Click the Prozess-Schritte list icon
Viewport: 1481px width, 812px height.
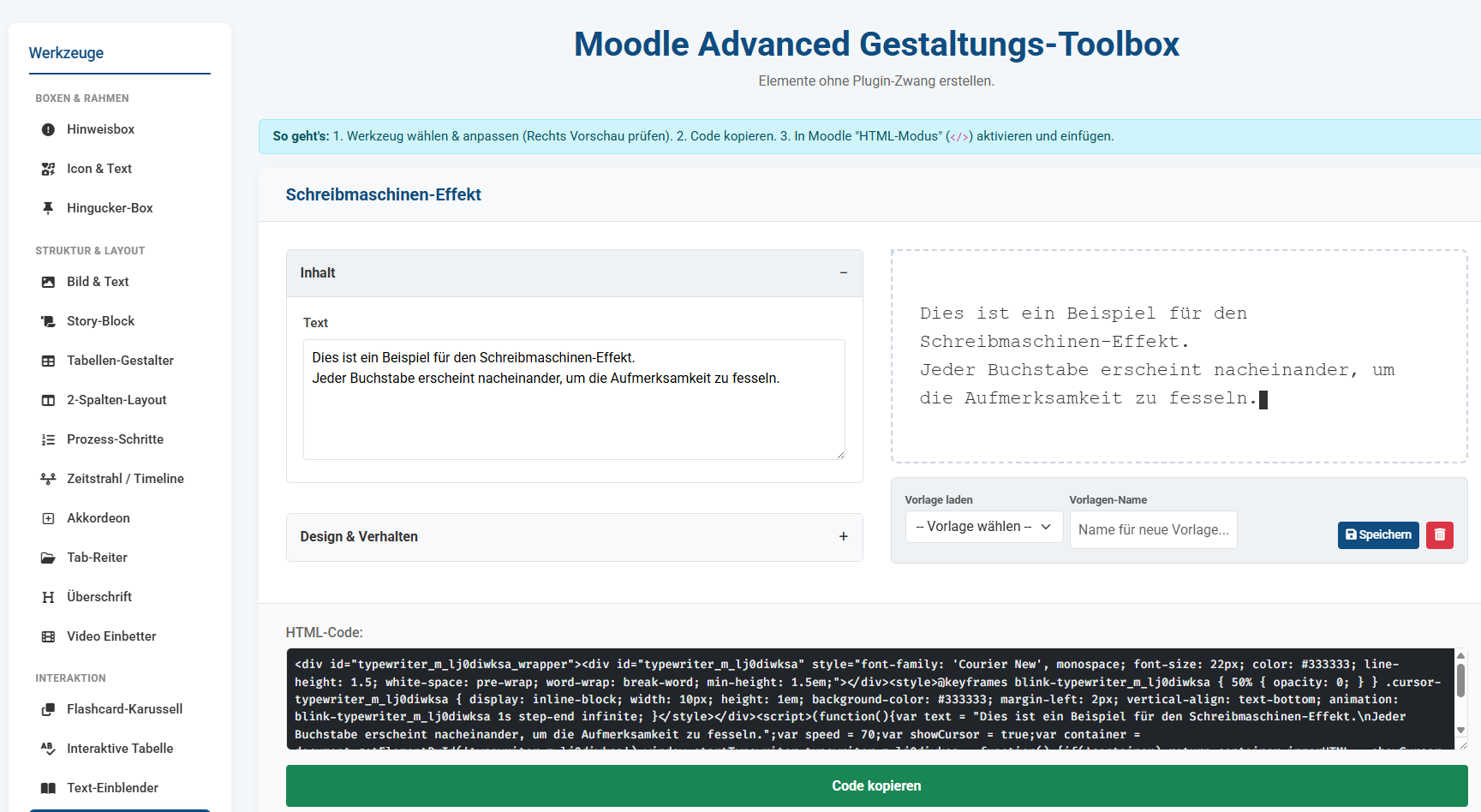click(48, 439)
